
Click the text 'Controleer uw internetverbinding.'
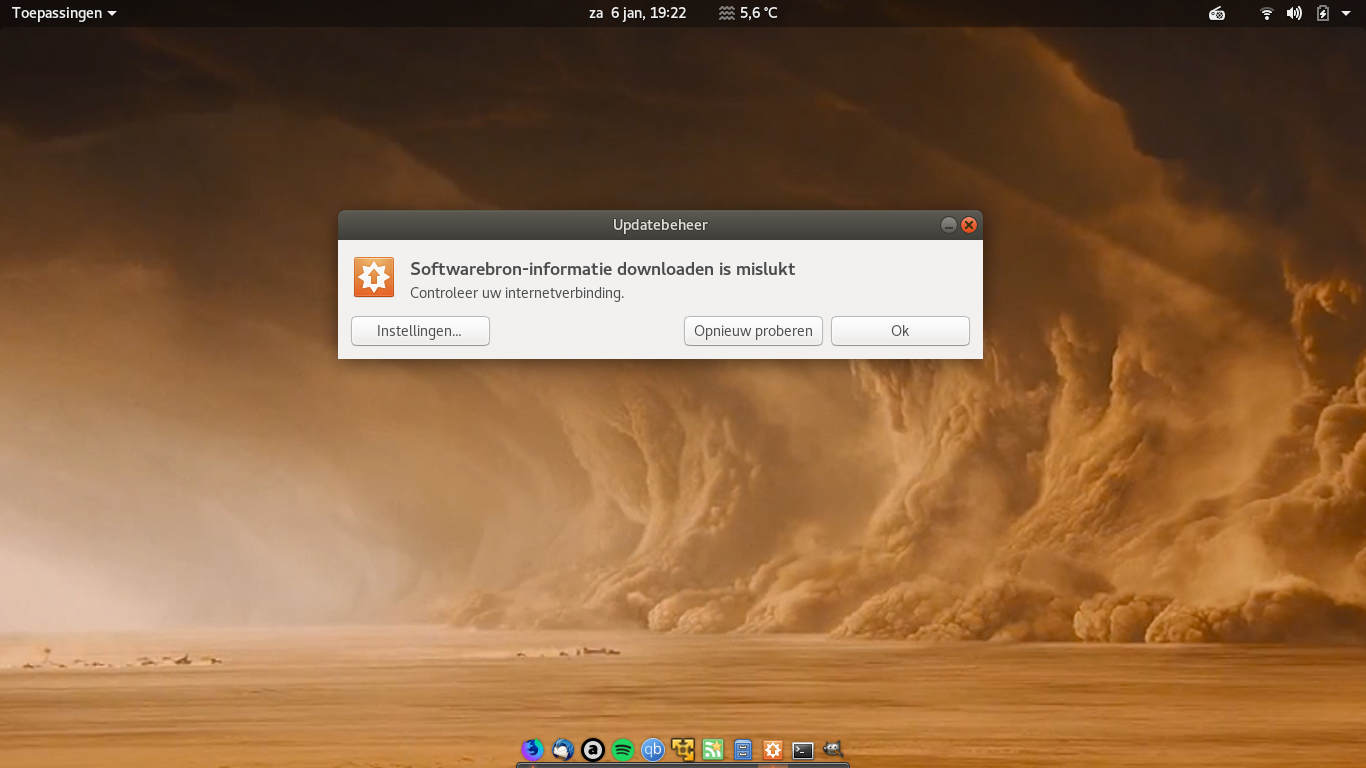point(517,293)
